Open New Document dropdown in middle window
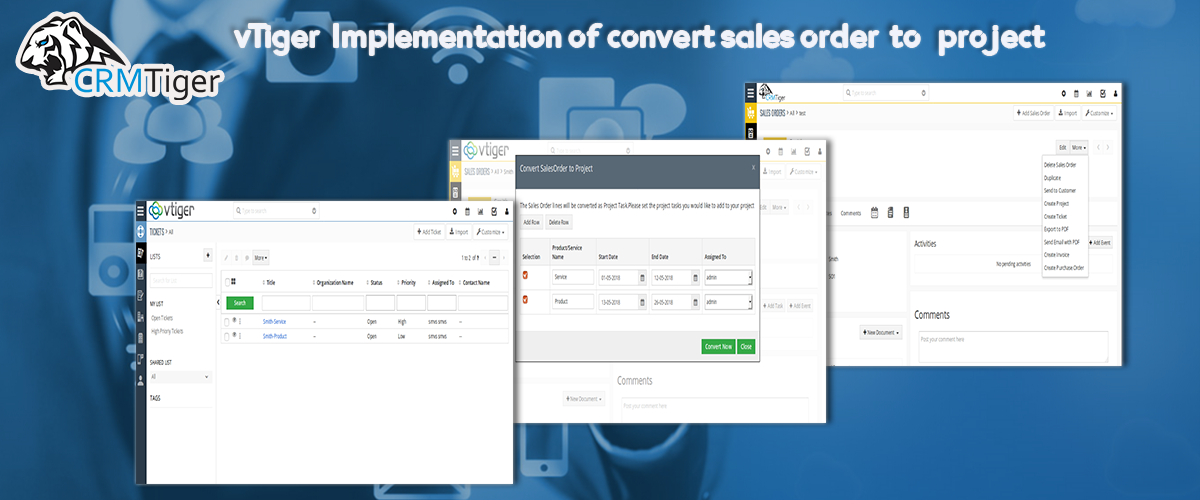Screen dimensions: 1200x500 coord(584,399)
